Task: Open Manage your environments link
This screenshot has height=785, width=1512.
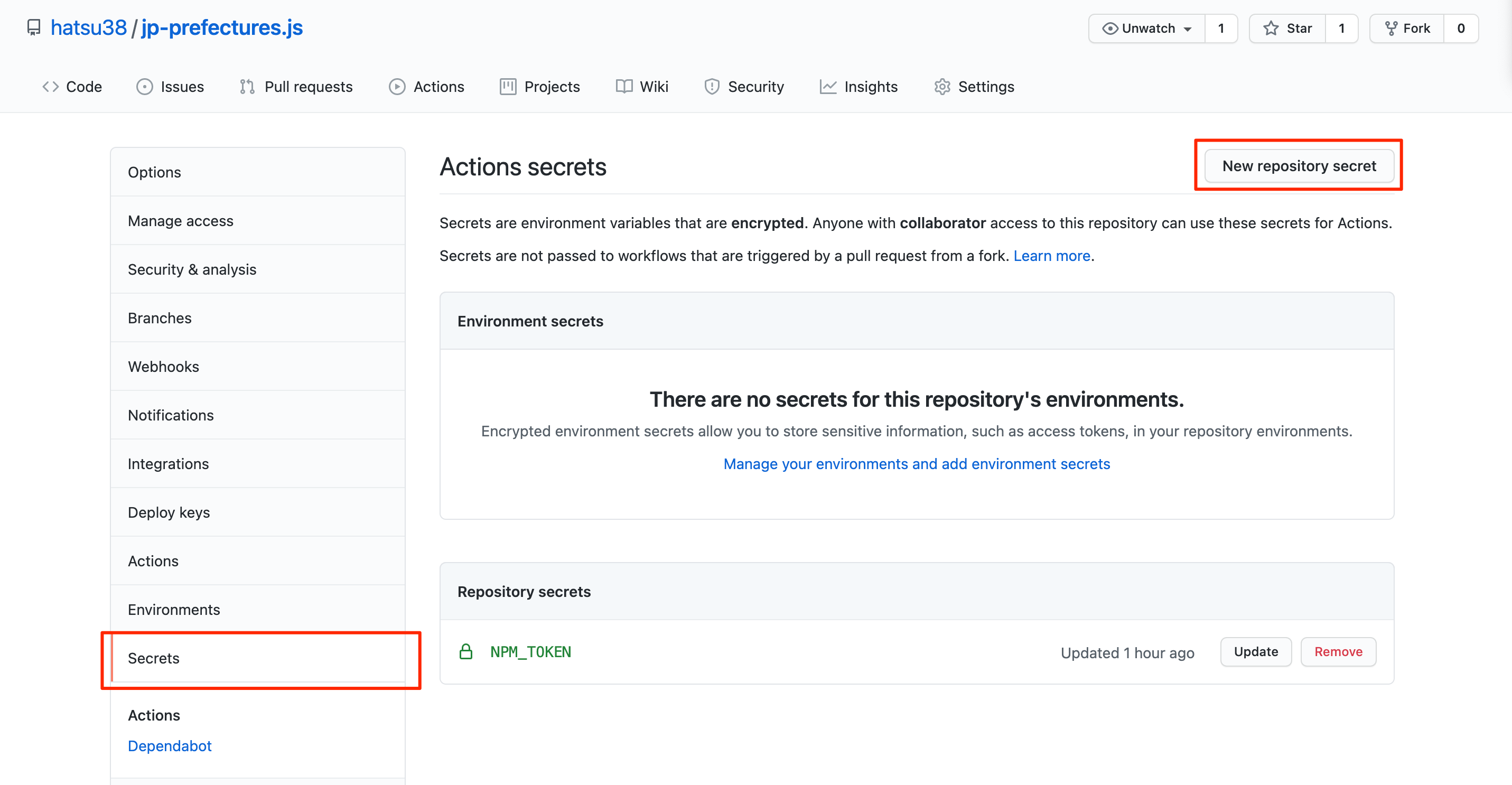Action: [x=916, y=463]
